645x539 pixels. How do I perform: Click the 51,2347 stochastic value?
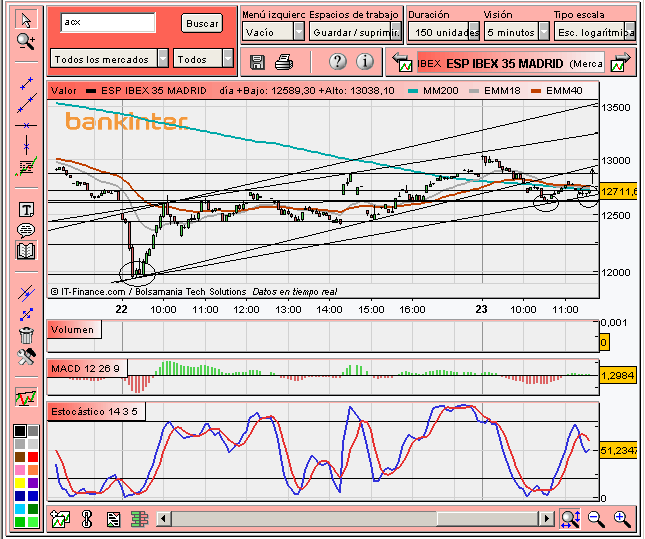coord(618,451)
